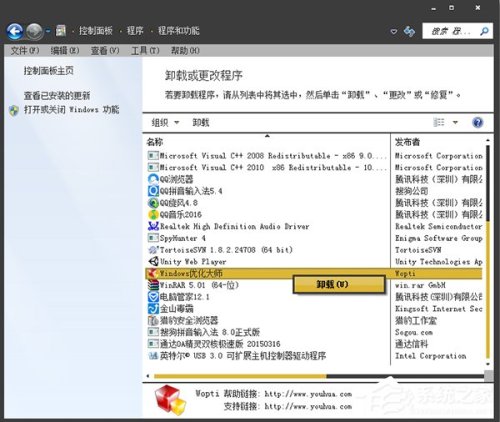
Task: Open the 查看(V) menu
Action: pos(105,51)
